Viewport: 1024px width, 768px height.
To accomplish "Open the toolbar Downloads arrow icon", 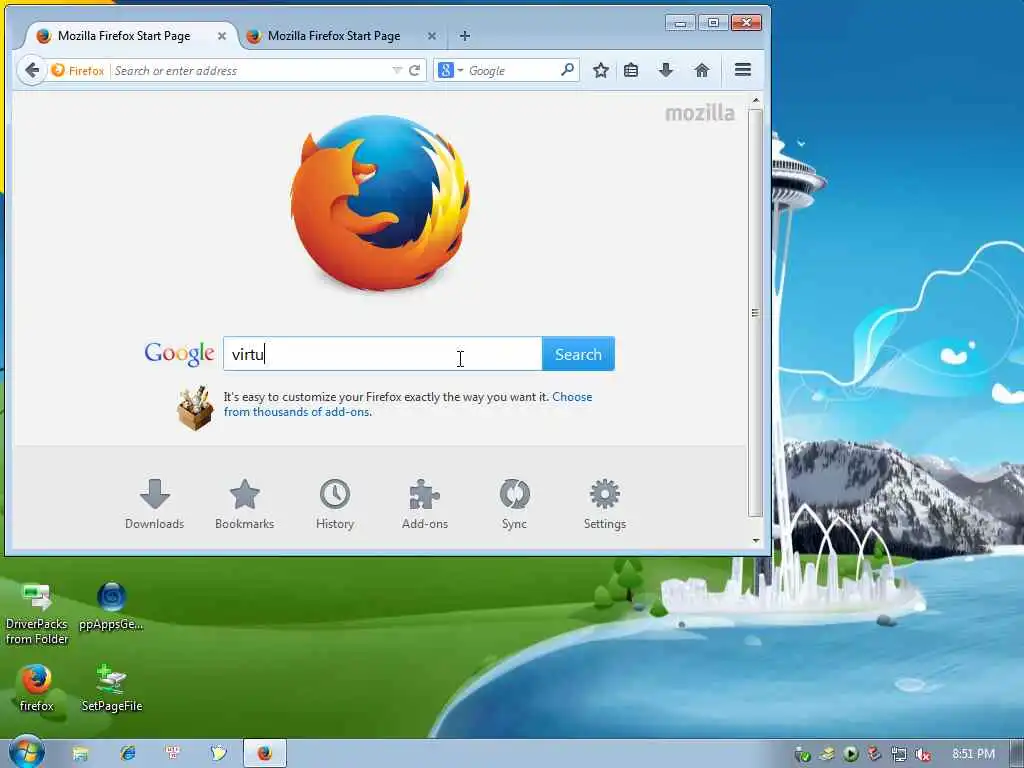I will 665,70.
